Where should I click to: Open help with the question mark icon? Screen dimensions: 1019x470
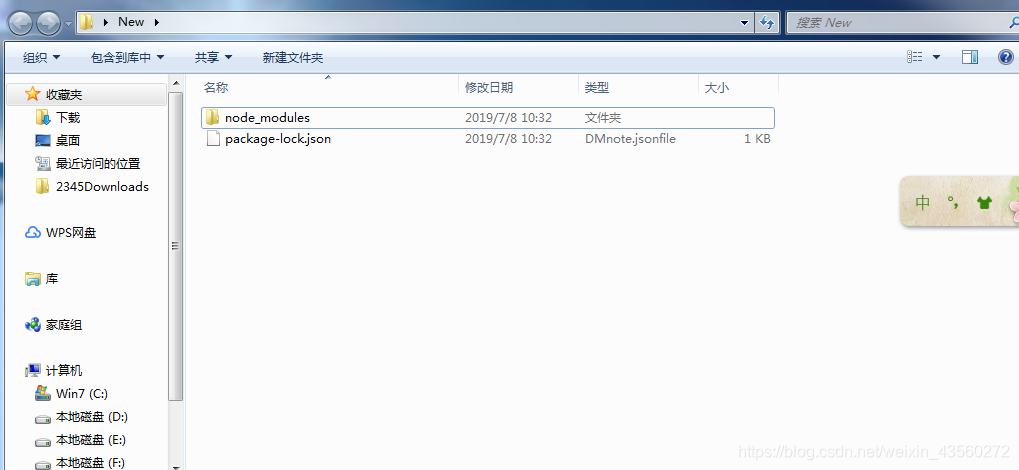click(x=1005, y=57)
